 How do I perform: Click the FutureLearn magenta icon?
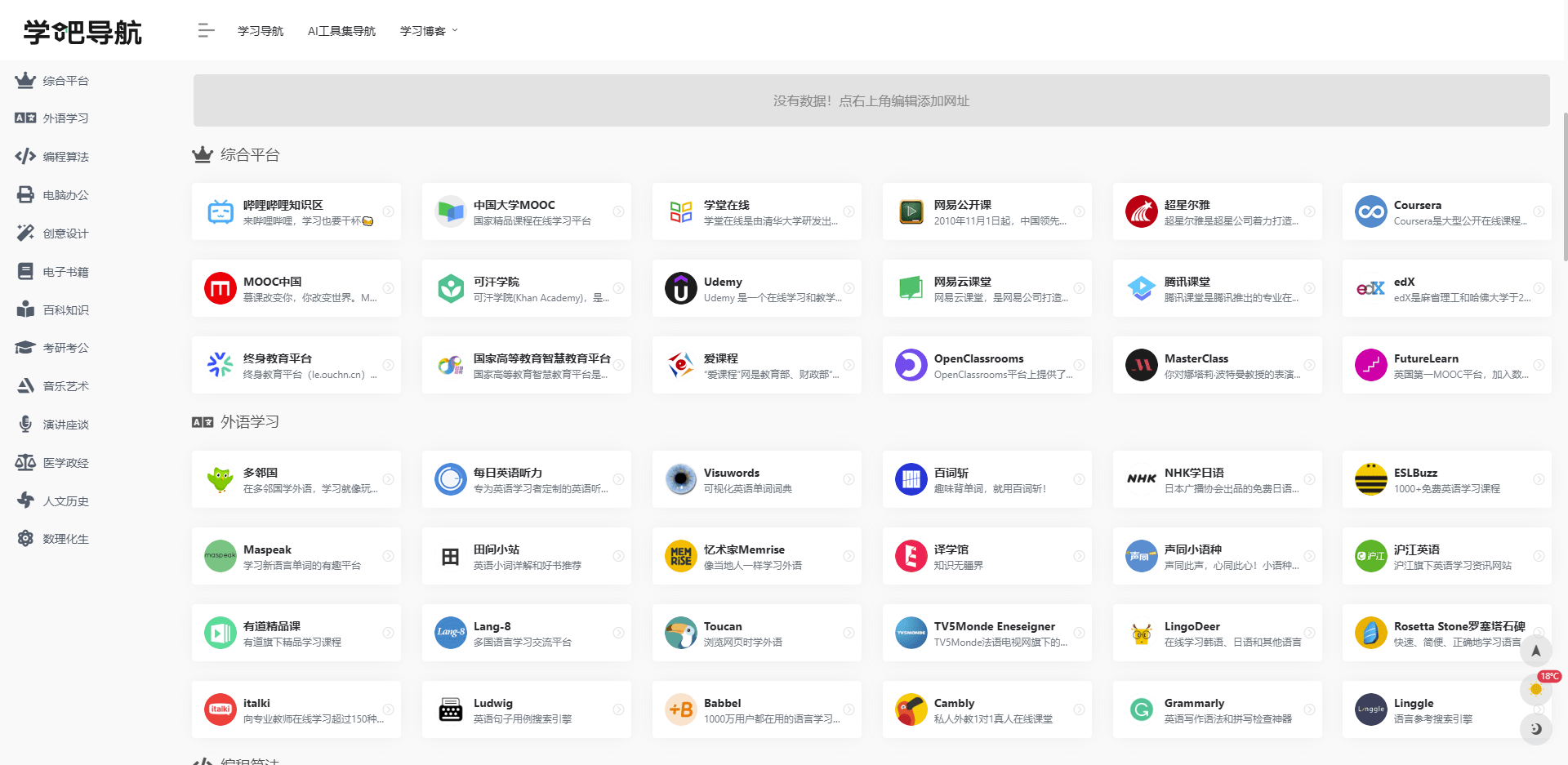click(1371, 365)
